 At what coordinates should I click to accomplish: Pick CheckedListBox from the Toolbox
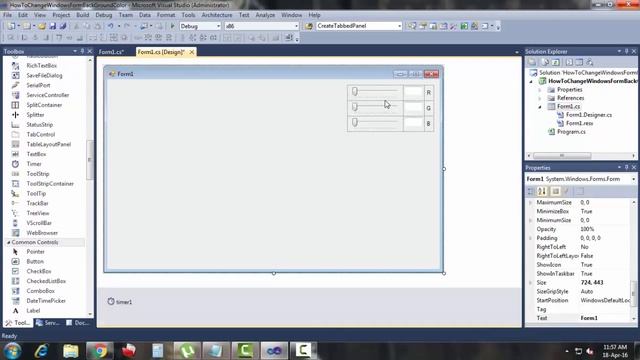(x=46, y=281)
